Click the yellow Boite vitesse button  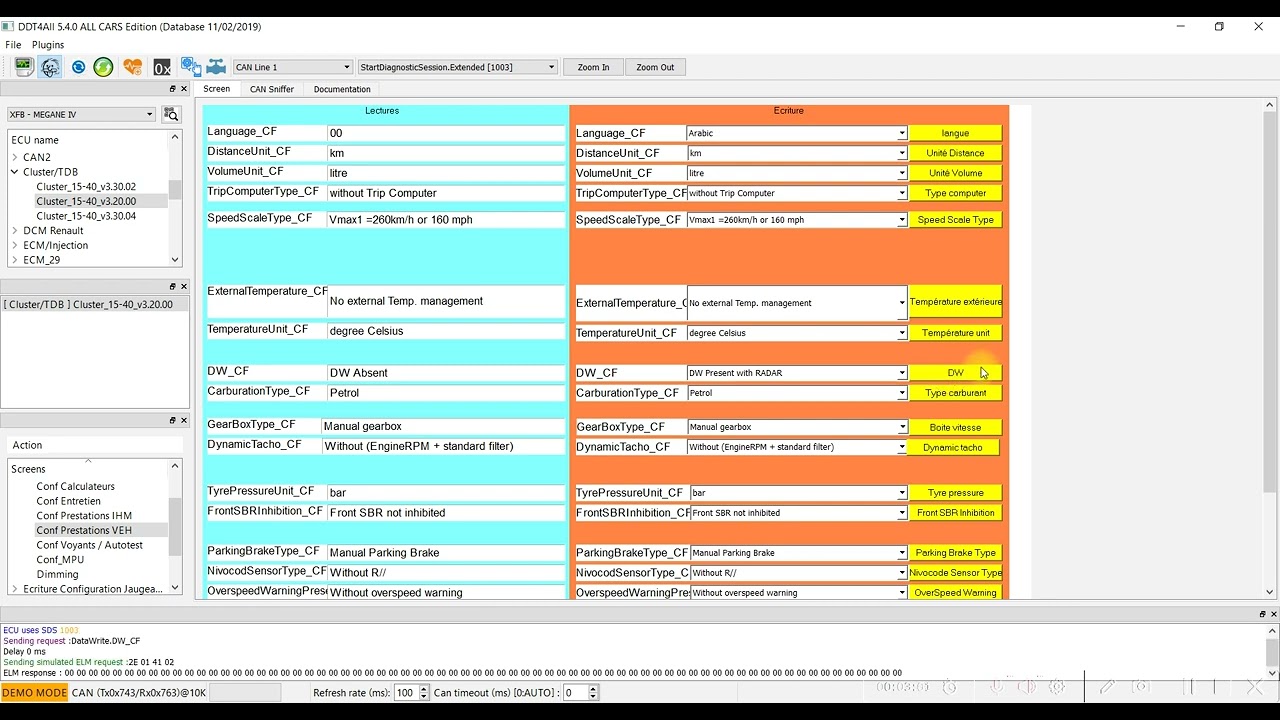[955, 427]
